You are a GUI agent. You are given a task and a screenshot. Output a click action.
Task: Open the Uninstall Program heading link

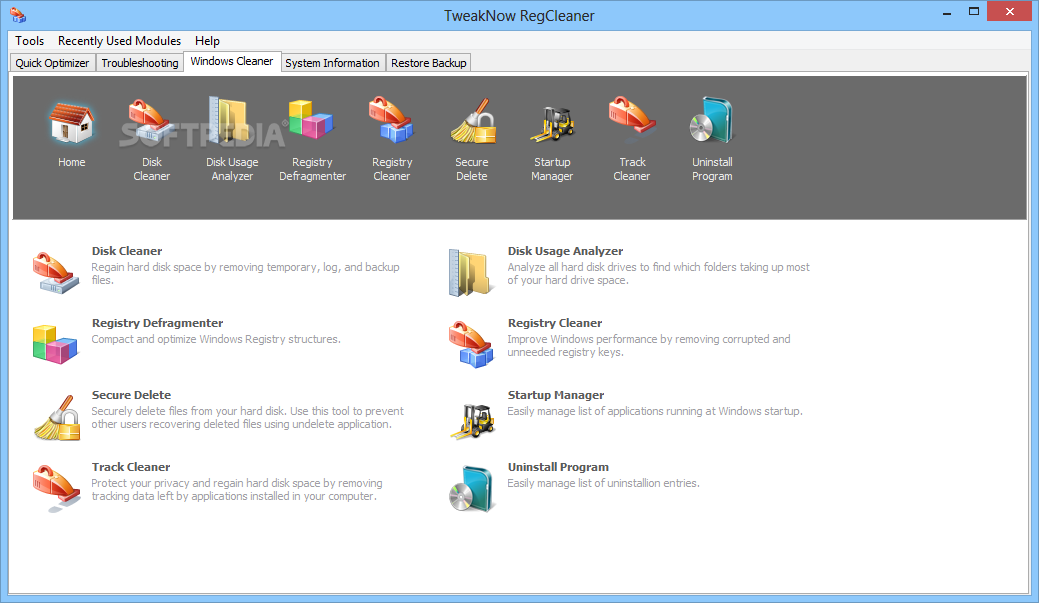(x=558, y=467)
